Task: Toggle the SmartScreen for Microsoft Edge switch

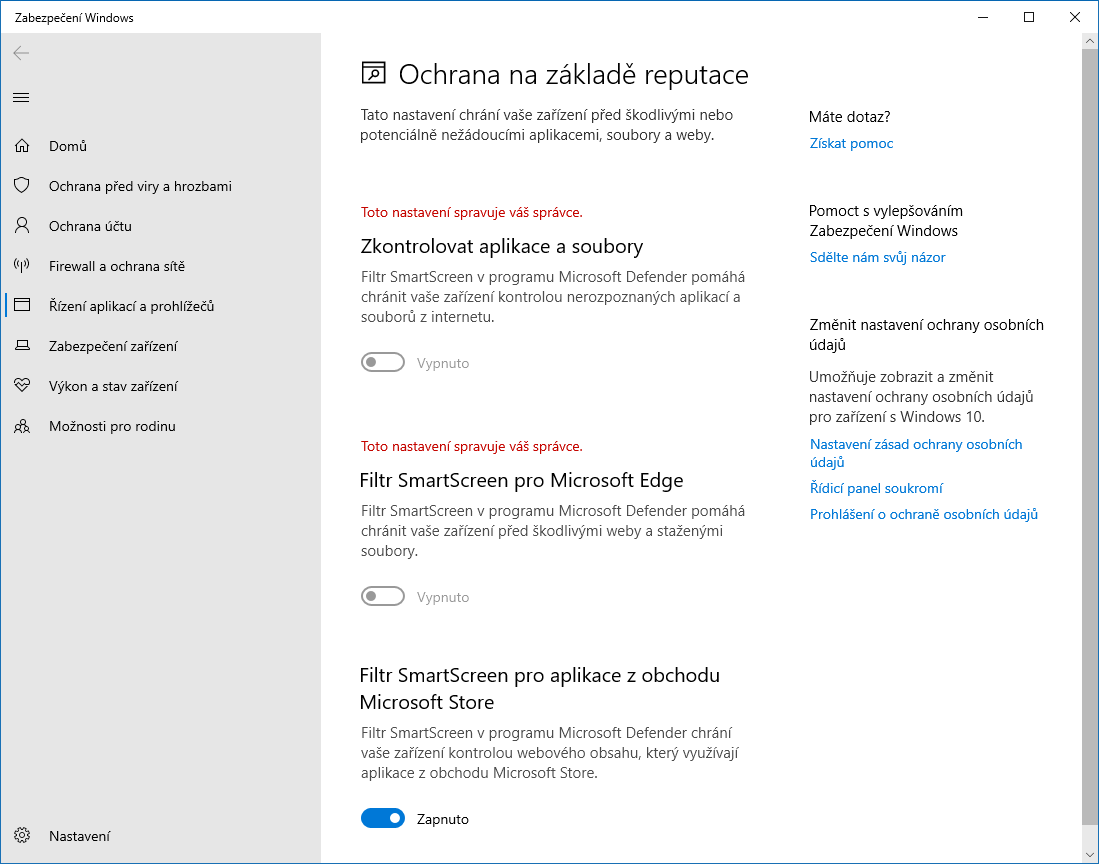Action: [x=383, y=597]
